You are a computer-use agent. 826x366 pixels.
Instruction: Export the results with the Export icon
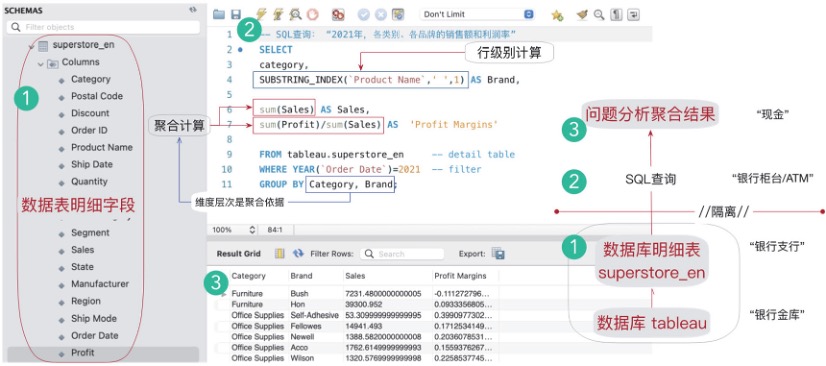498,254
